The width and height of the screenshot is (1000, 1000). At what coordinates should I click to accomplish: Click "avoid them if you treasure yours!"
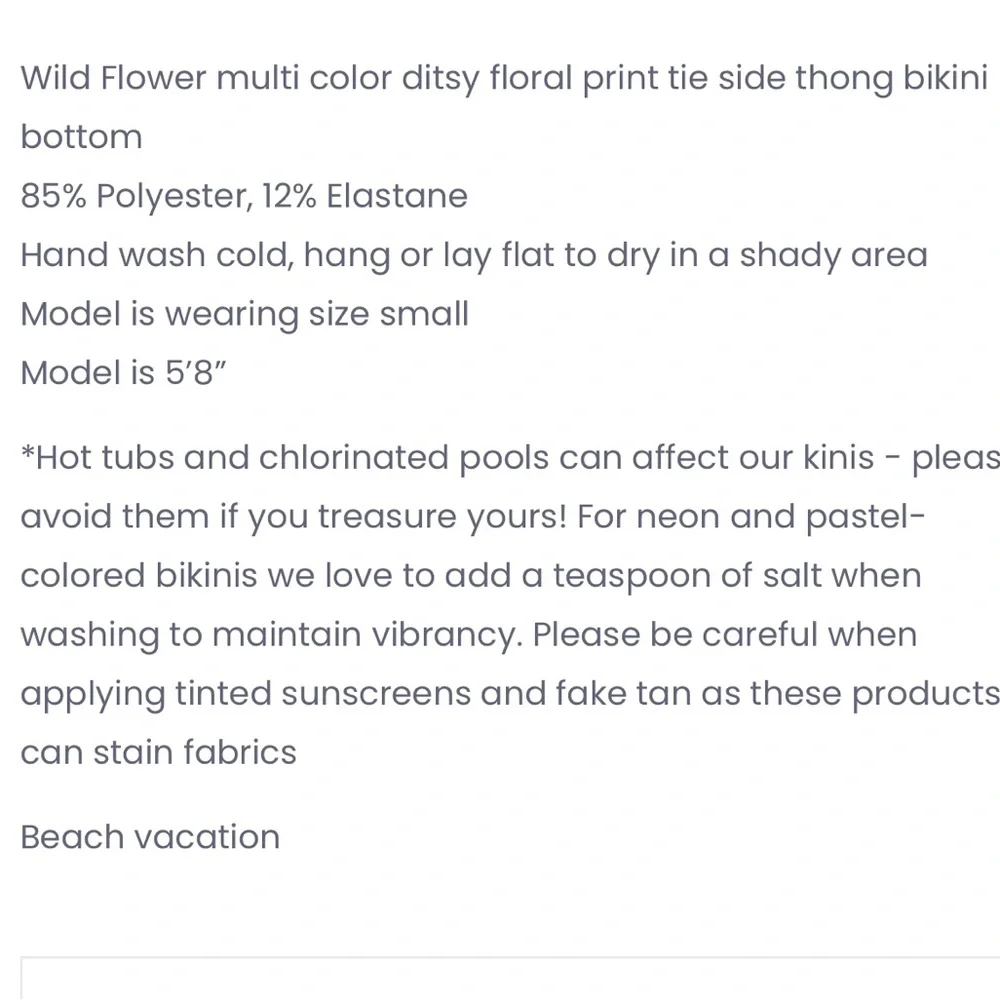click(x=293, y=517)
